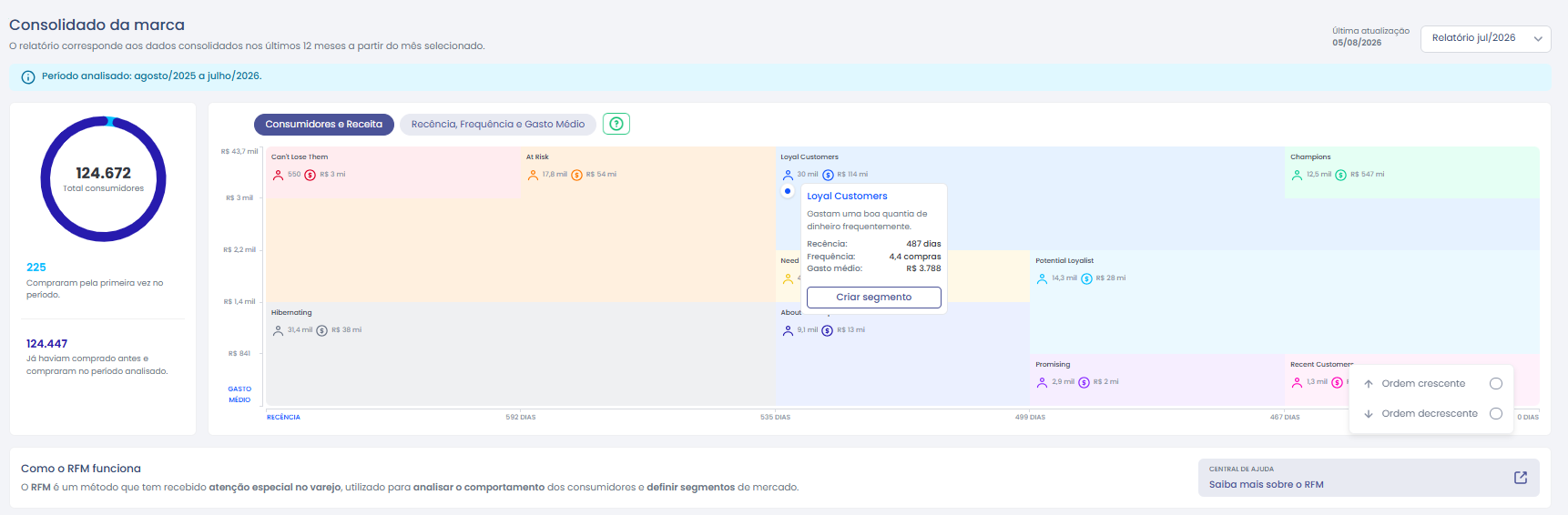Image resolution: width=1568 pixels, height=515 pixels.
Task: Click the Need Attention yellow person icon
Action: 788,278
